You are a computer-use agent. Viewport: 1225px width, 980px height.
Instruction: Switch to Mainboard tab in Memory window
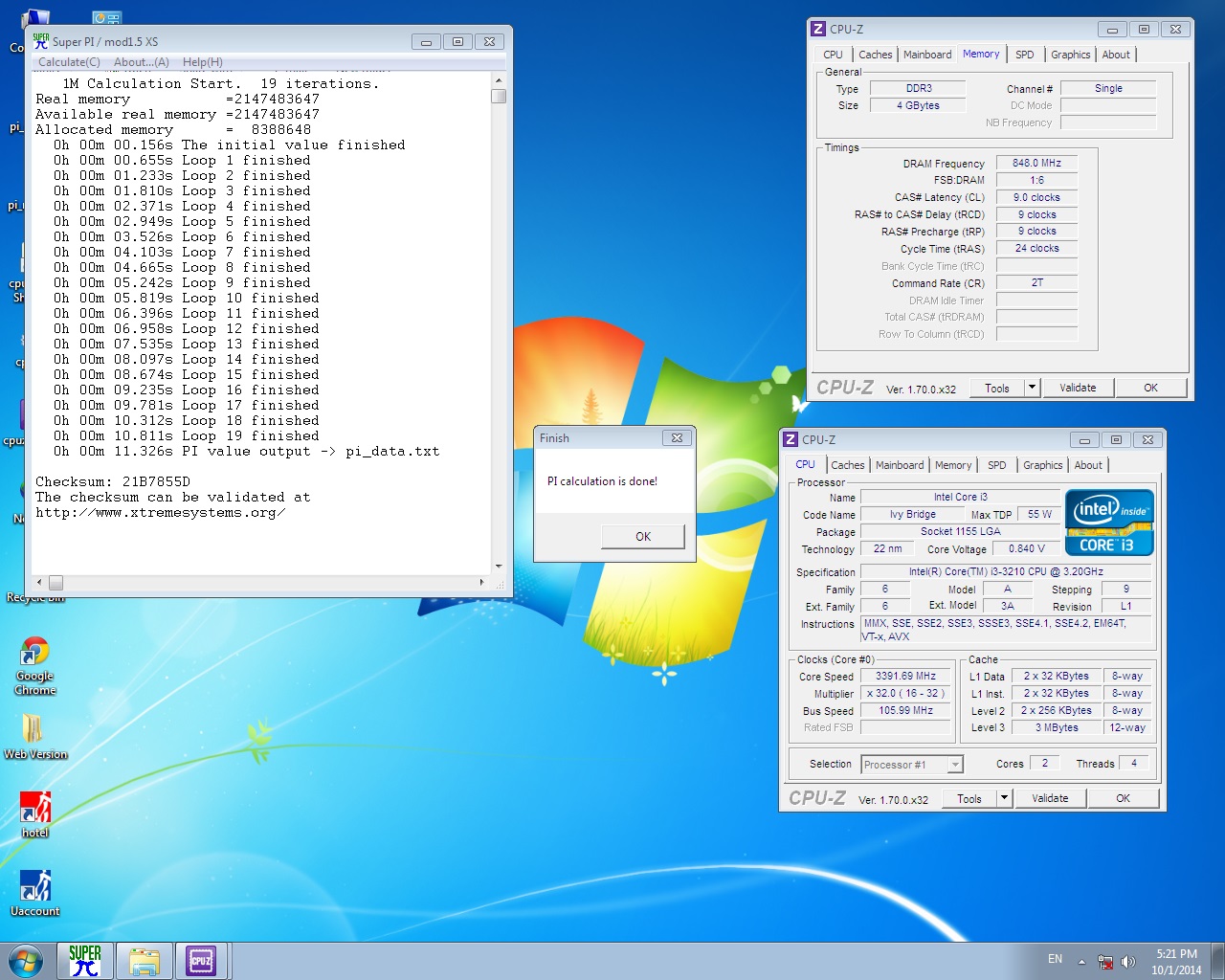click(927, 55)
